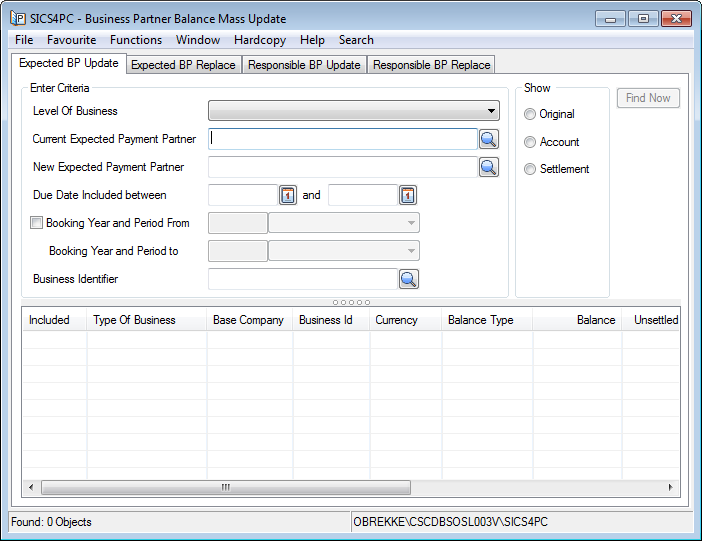Click the New Expected Payment Partner lookup icon

click(488, 167)
